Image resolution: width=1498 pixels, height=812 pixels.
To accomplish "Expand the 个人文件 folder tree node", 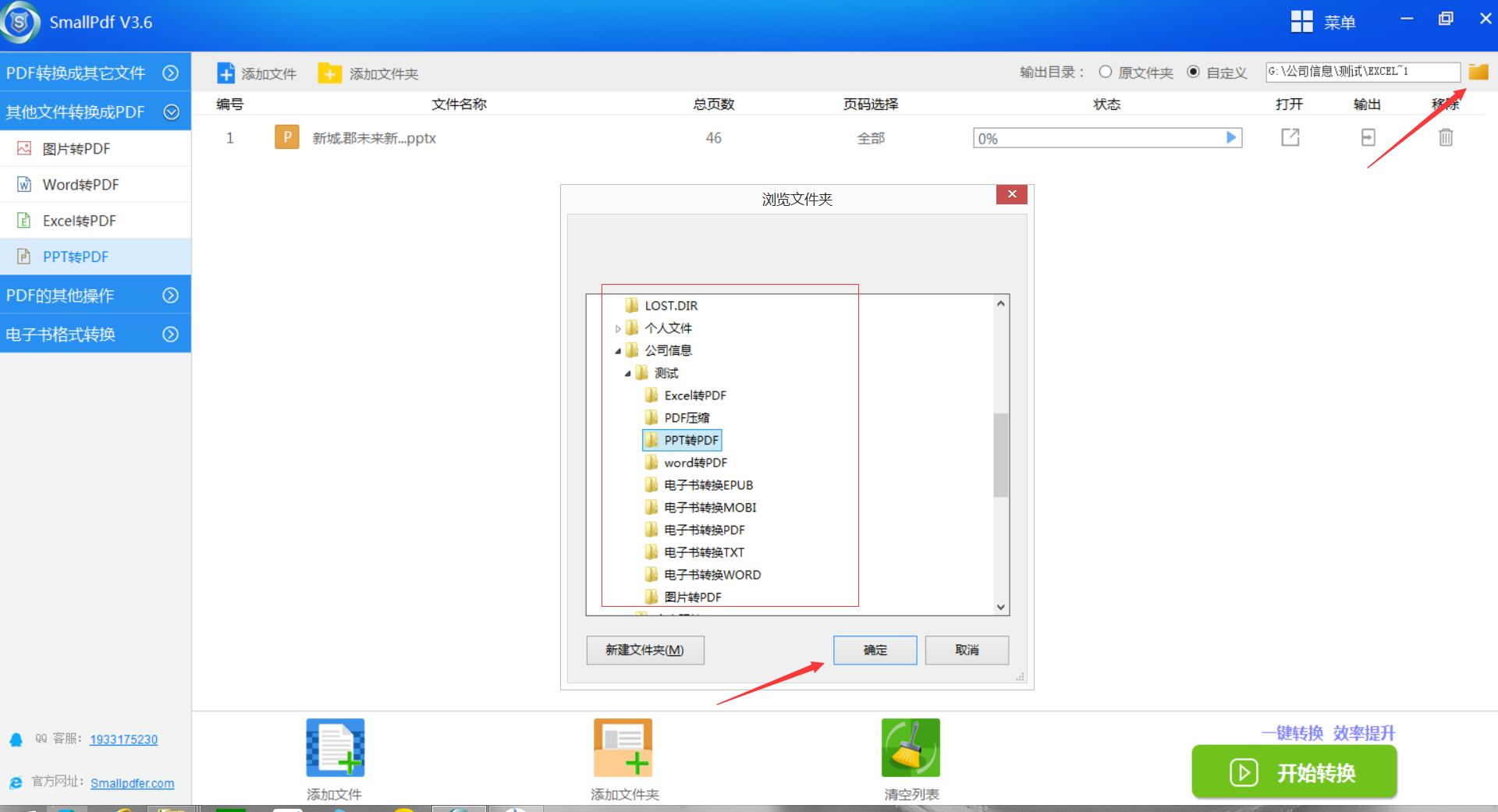I will [618, 328].
